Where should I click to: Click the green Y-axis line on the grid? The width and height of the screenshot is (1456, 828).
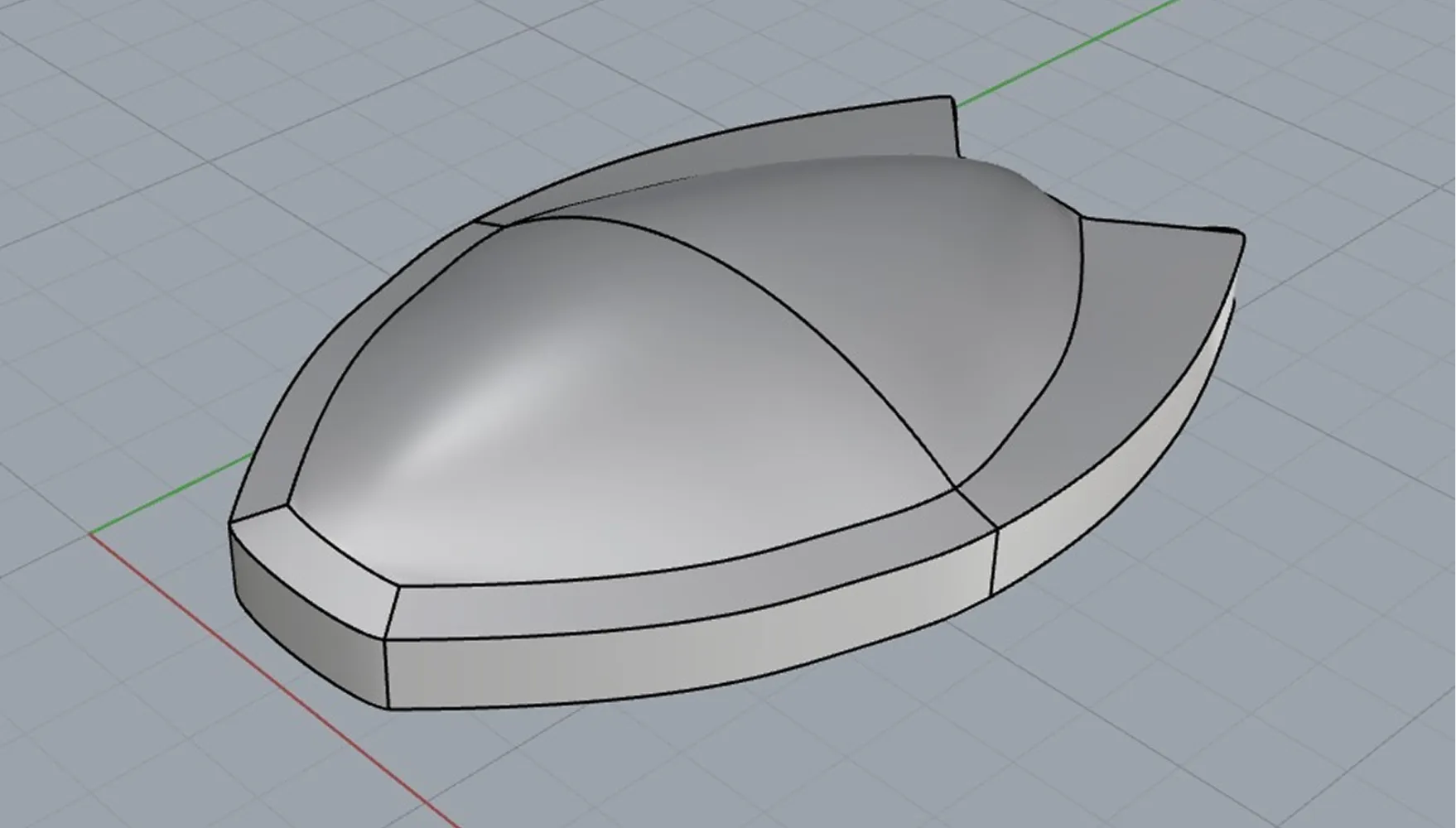pos(1068,51)
